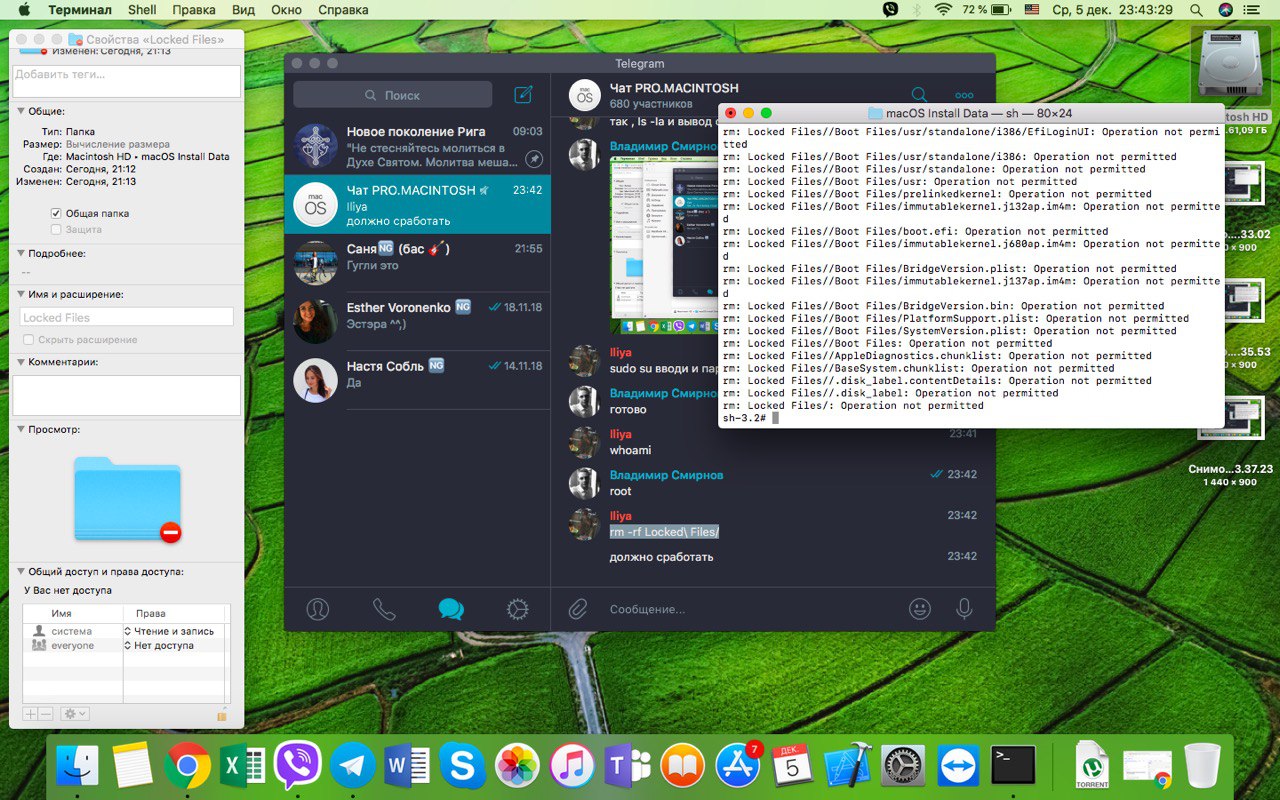Open emoji picker in Telegram

920,608
